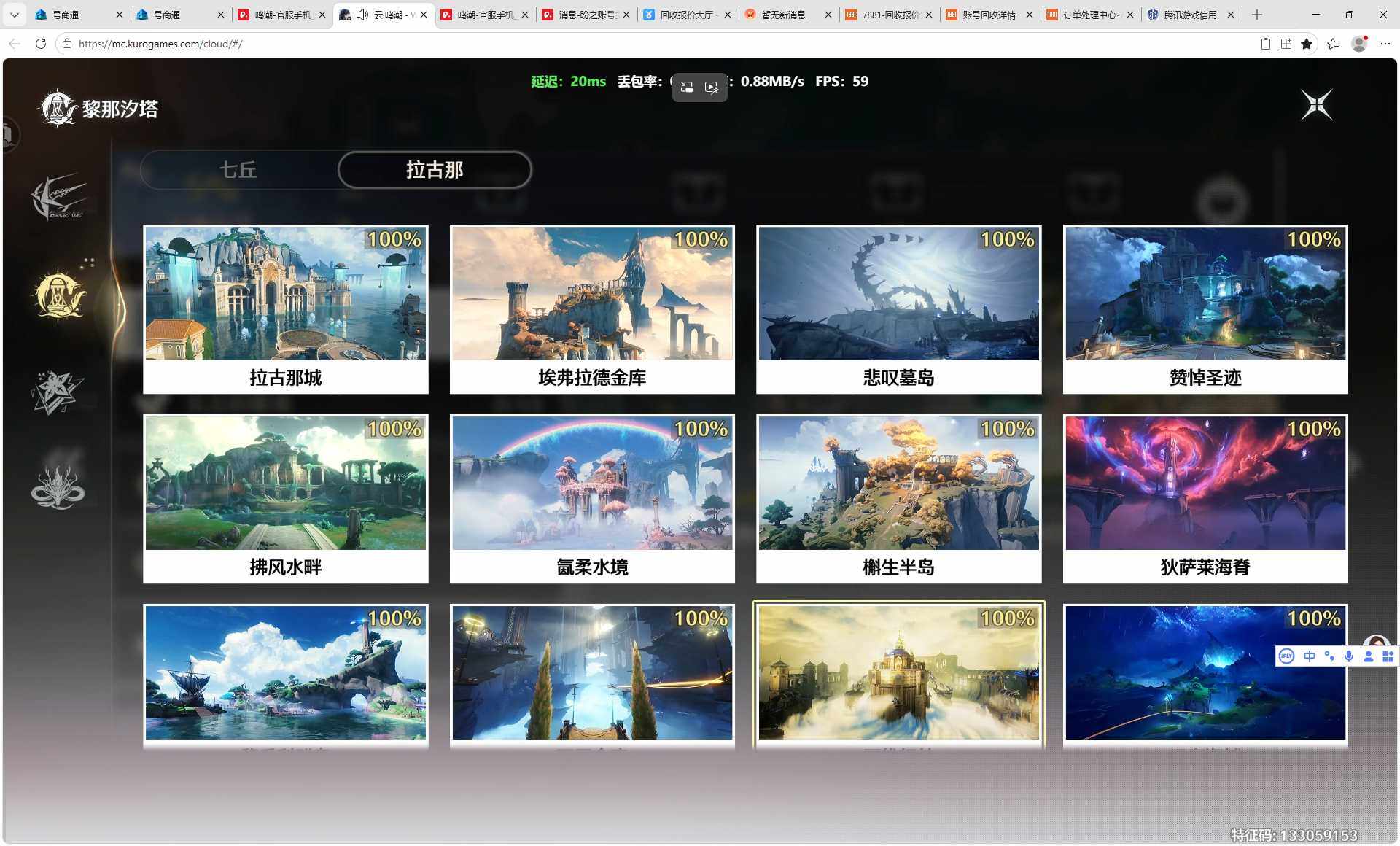Open the 拂风水畔 area card
Viewport: 1400px width, 846px height.
coord(286,499)
